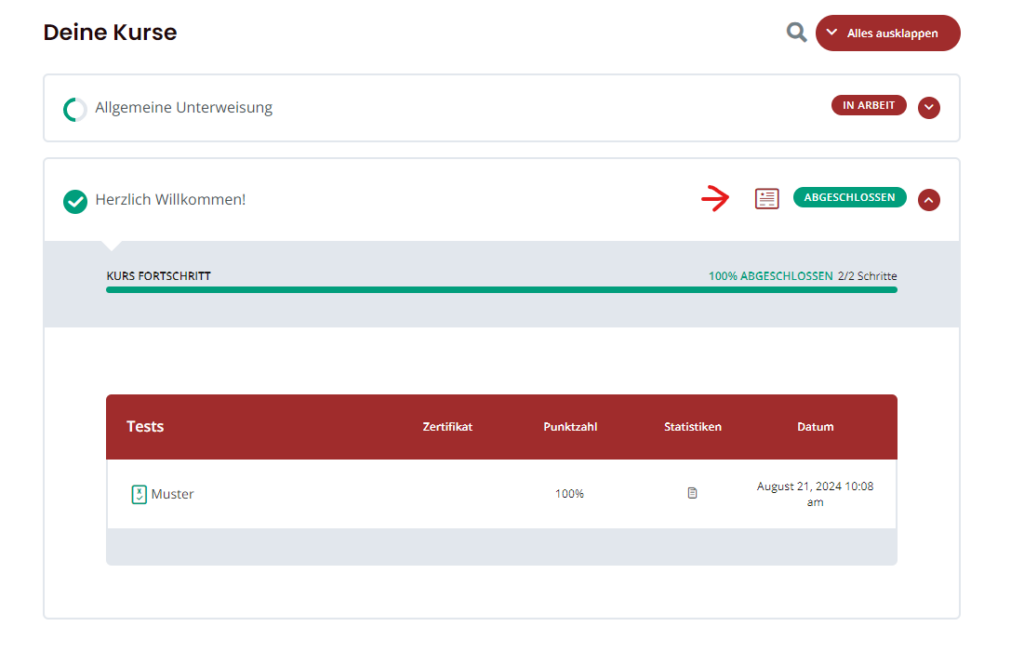Click the green Kurs Fortschritt progress bar
The width and height of the screenshot is (1024, 653).
[501, 290]
